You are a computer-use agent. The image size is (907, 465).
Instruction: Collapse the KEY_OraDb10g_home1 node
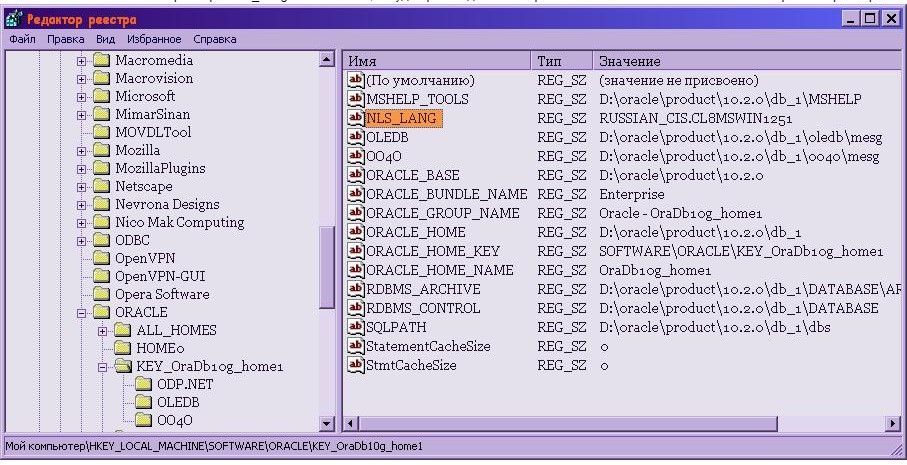click(x=104, y=367)
